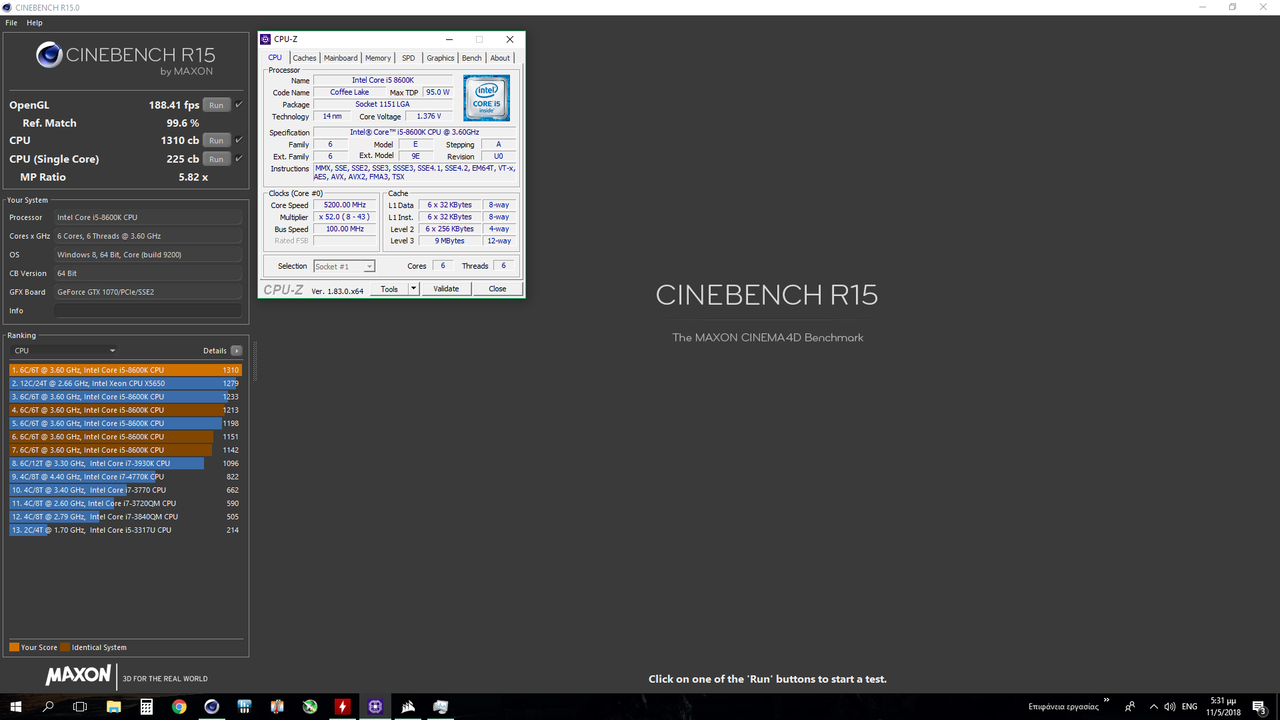Open the Windows Start menu
1280x720 pixels.
pos(16,706)
